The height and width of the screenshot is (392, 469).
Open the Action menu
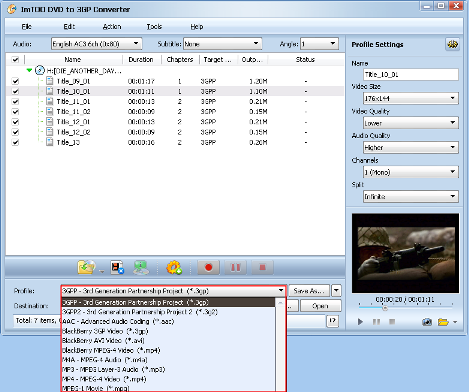[112, 26]
